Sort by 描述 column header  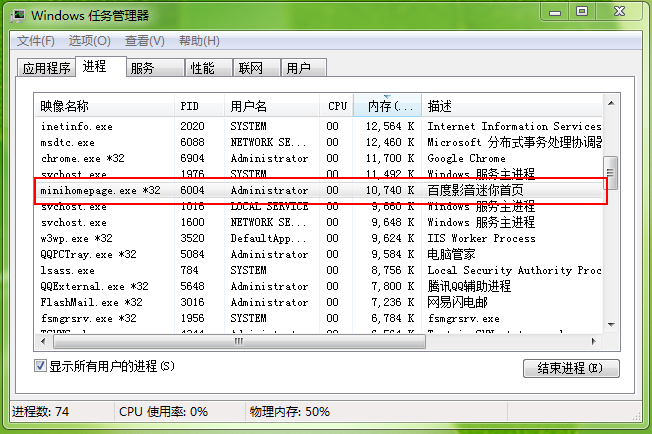tap(512, 106)
